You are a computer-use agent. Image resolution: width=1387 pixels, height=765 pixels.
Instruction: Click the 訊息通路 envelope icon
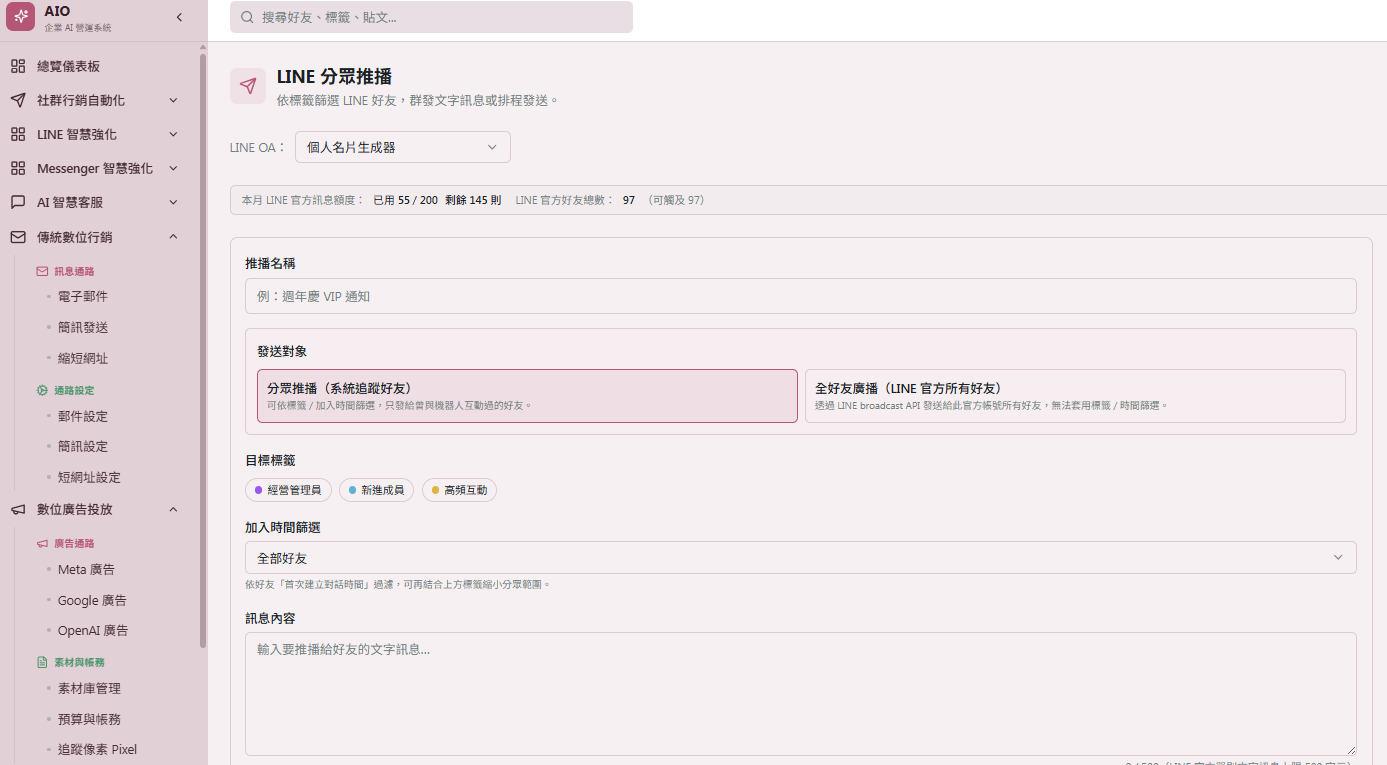coord(42,271)
